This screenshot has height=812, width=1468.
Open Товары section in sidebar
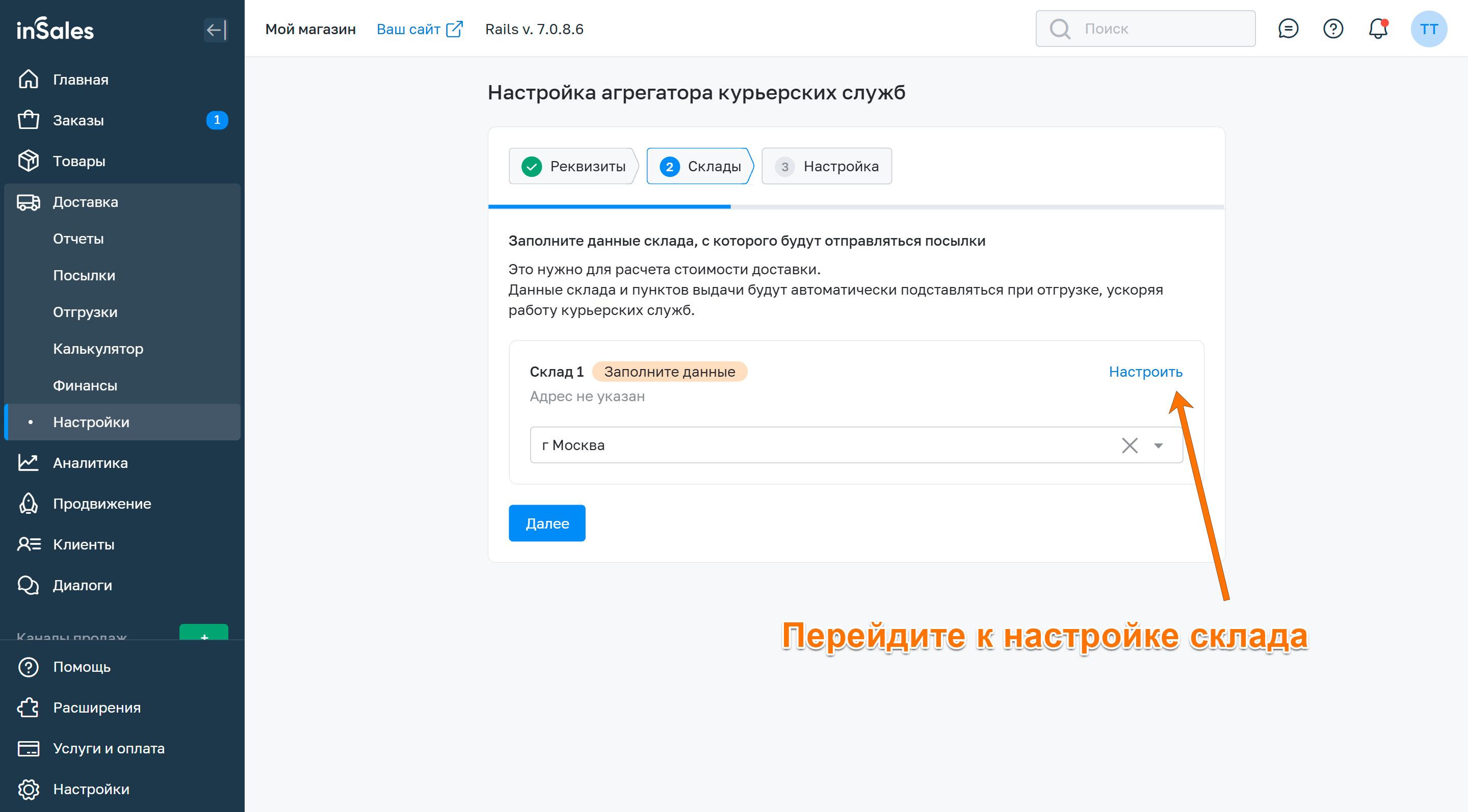(x=79, y=161)
